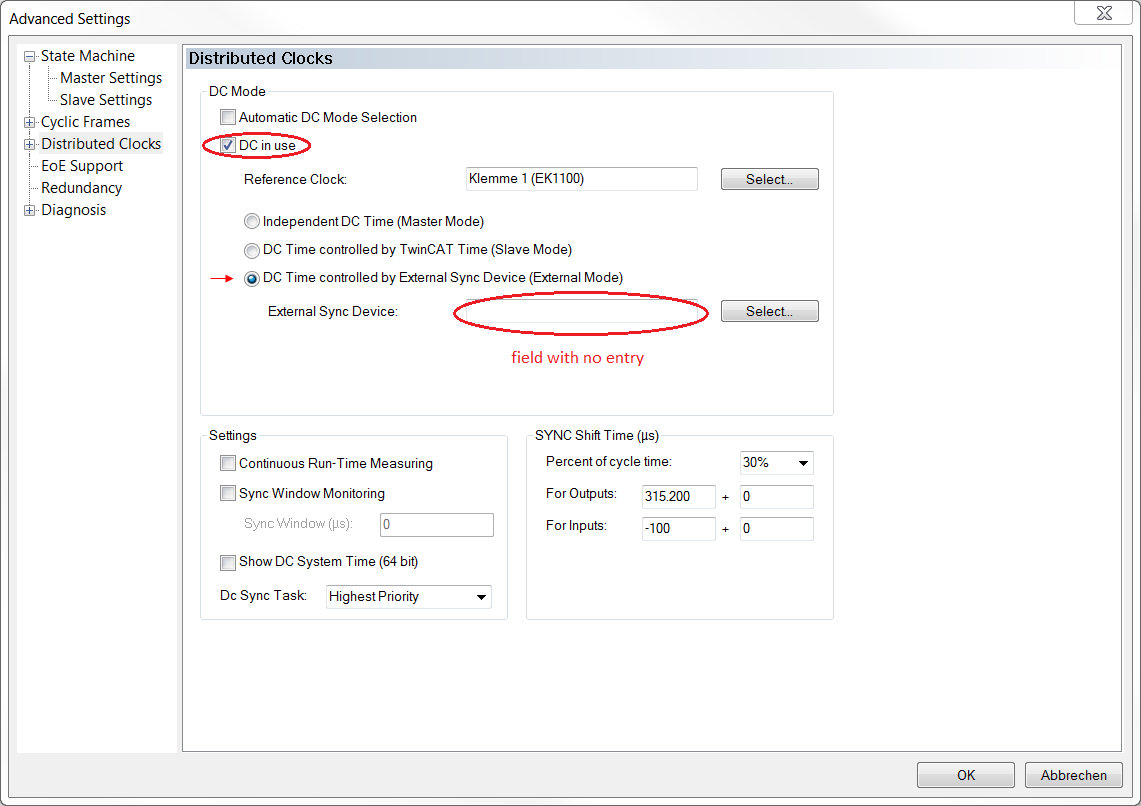This screenshot has height=806, width=1141.
Task: Click Select button for Reference Clock
Action: click(x=769, y=179)
